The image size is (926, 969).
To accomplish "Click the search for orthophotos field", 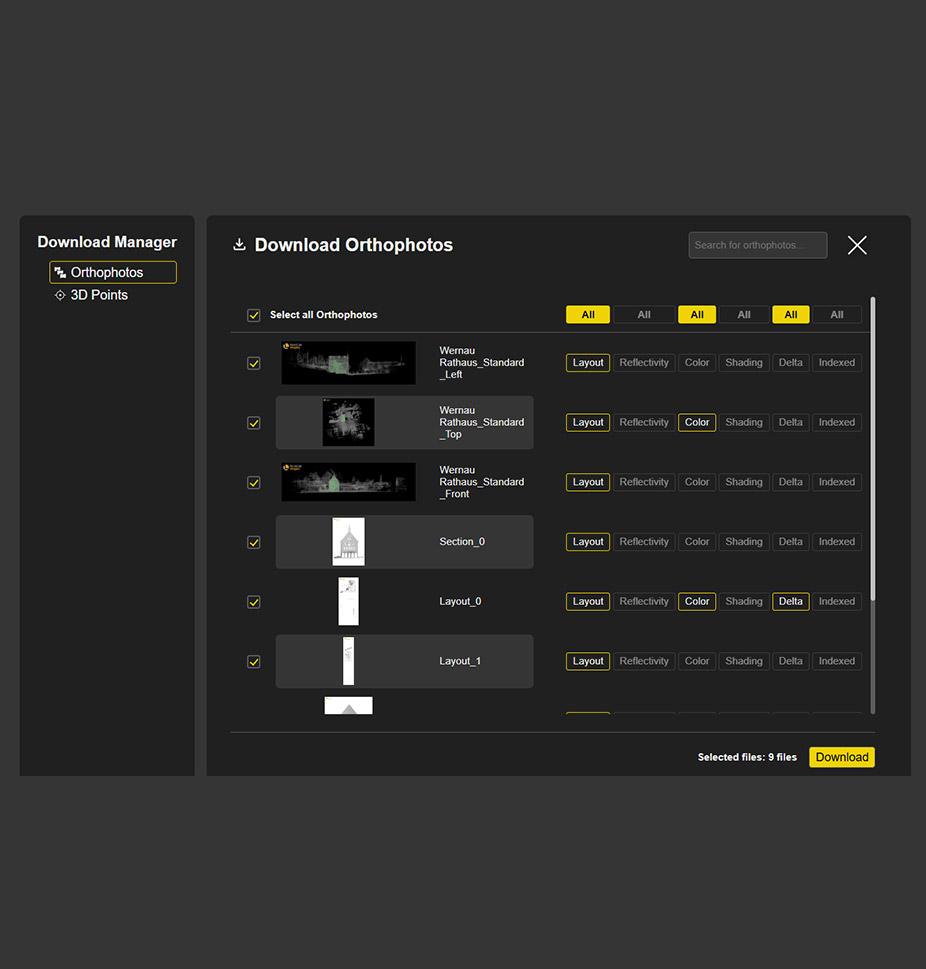I will 757,245.
